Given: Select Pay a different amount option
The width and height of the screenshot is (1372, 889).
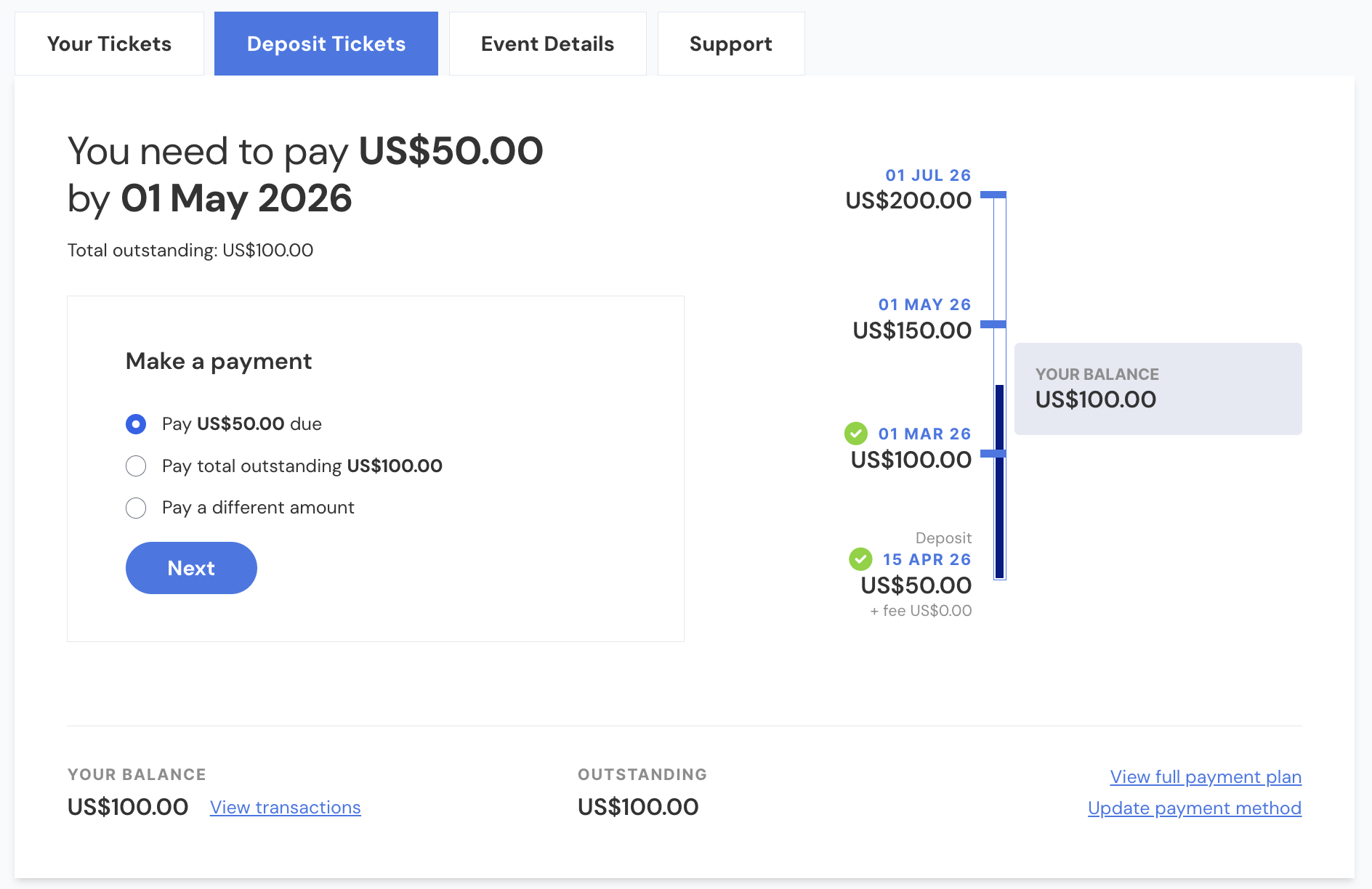Looking at the screenshot, I should pos(136,508).
